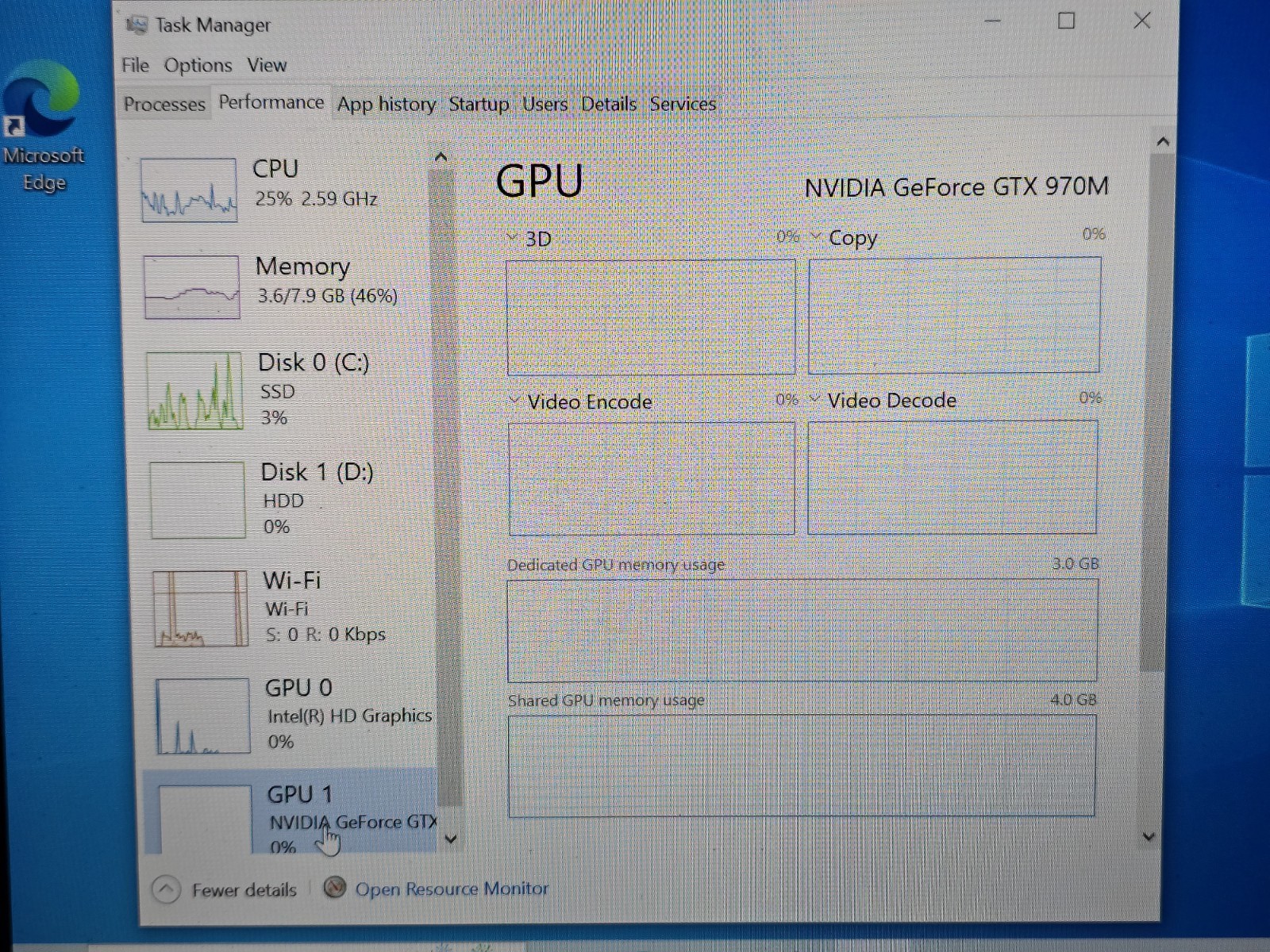Close the Task Manager window
Viewport: 1270px width, 952px height.
1142,21
